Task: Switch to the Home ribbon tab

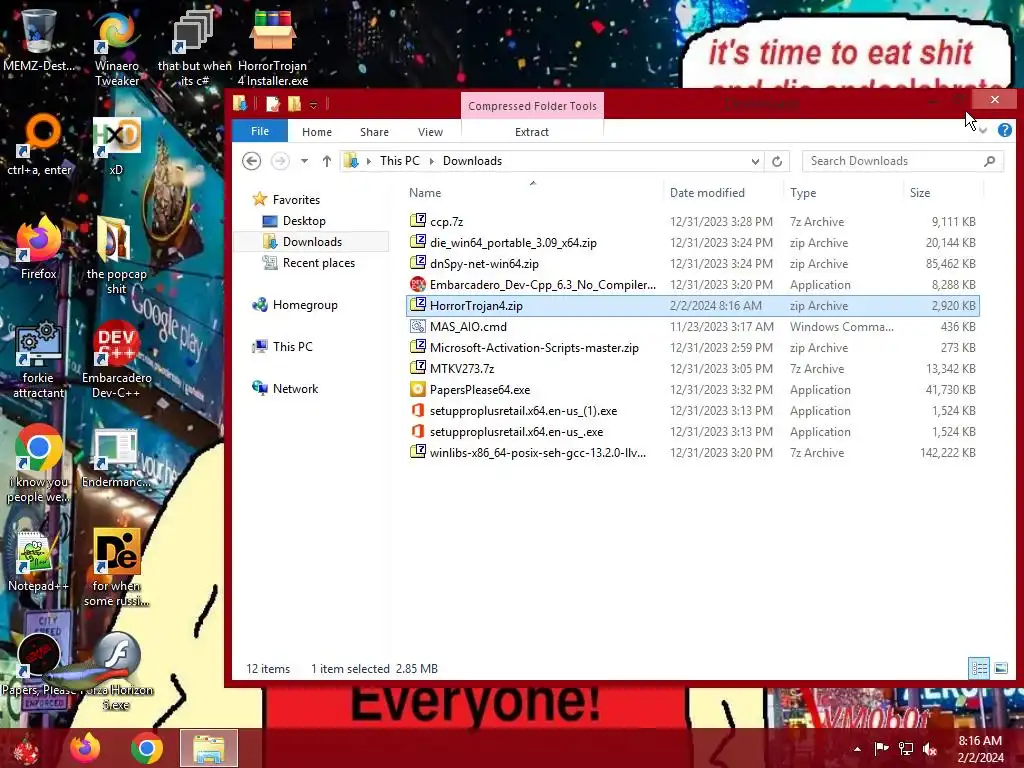Action: tap(317, 132)
